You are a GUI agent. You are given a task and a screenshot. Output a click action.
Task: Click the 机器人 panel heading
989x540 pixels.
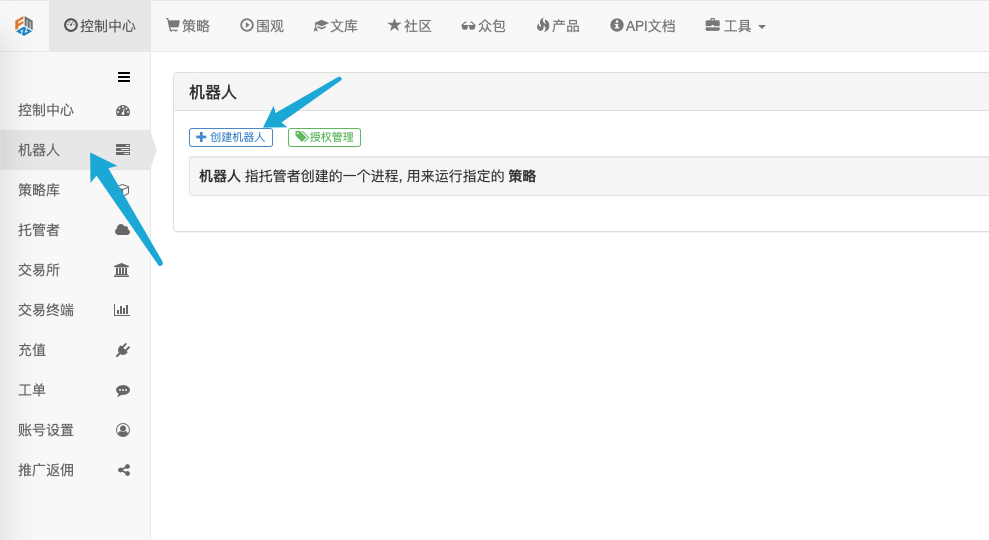tap(213, 93)
